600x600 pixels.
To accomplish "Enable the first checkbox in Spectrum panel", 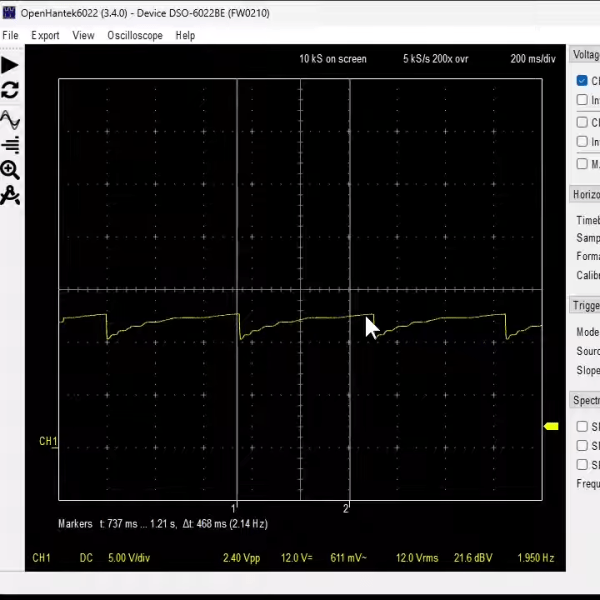I will click(x=582, y=427).
